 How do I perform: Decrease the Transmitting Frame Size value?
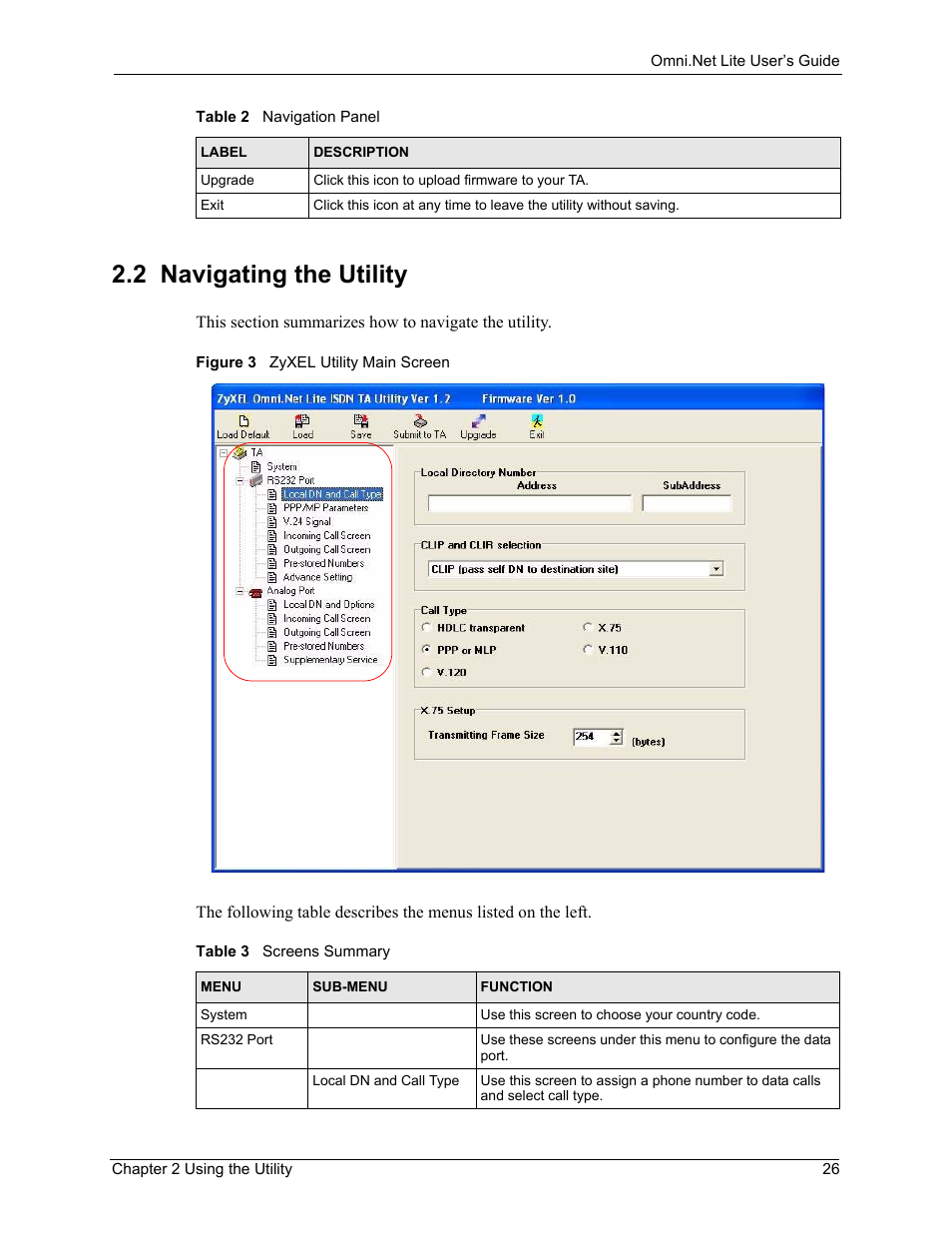[617, 741]
